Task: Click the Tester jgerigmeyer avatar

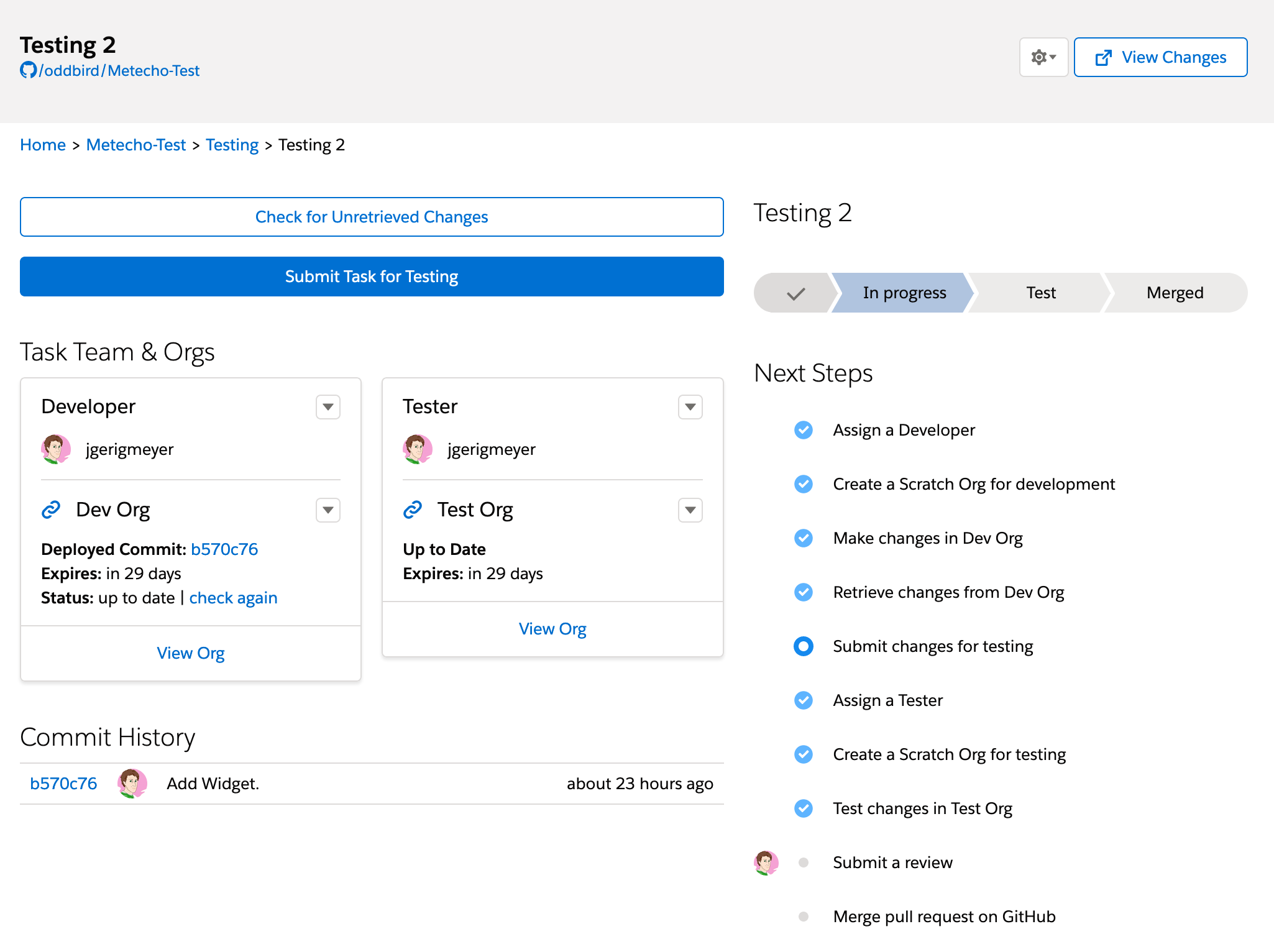Action: 418,449
